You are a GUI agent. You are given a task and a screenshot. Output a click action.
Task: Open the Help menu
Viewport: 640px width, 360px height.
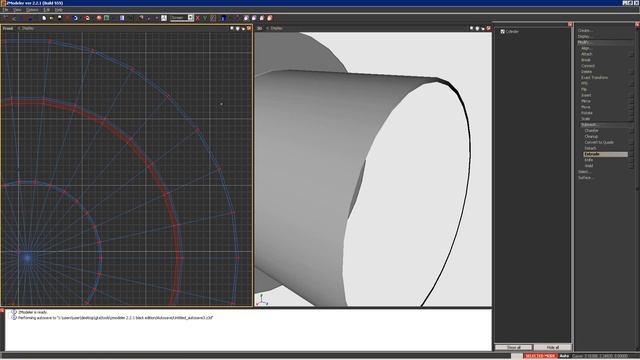click(59, 9)
